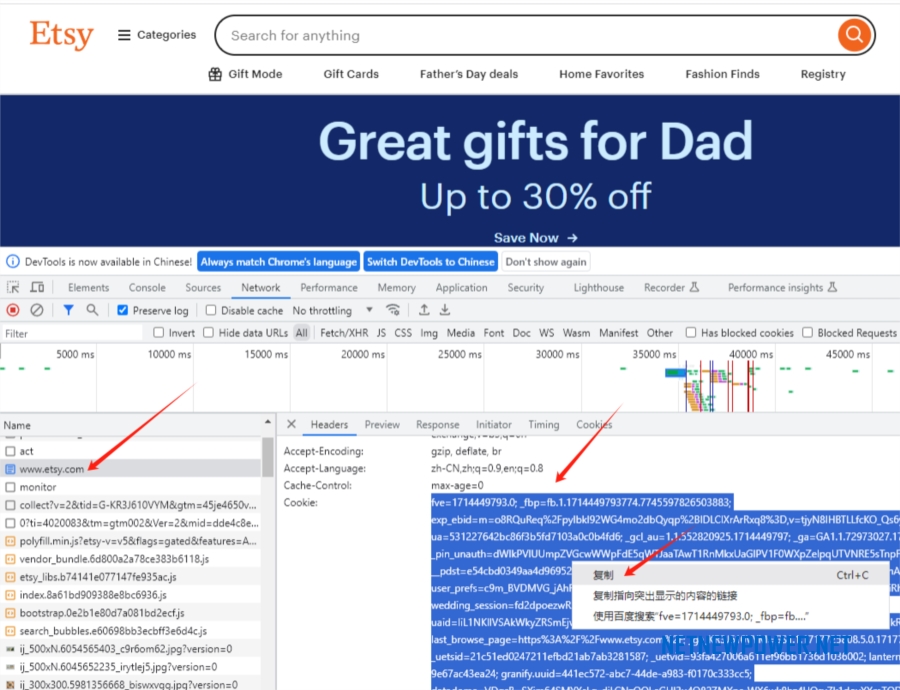The image size is (900, 690).
Task: Switch to the Response tab
Action: point(437,425)
